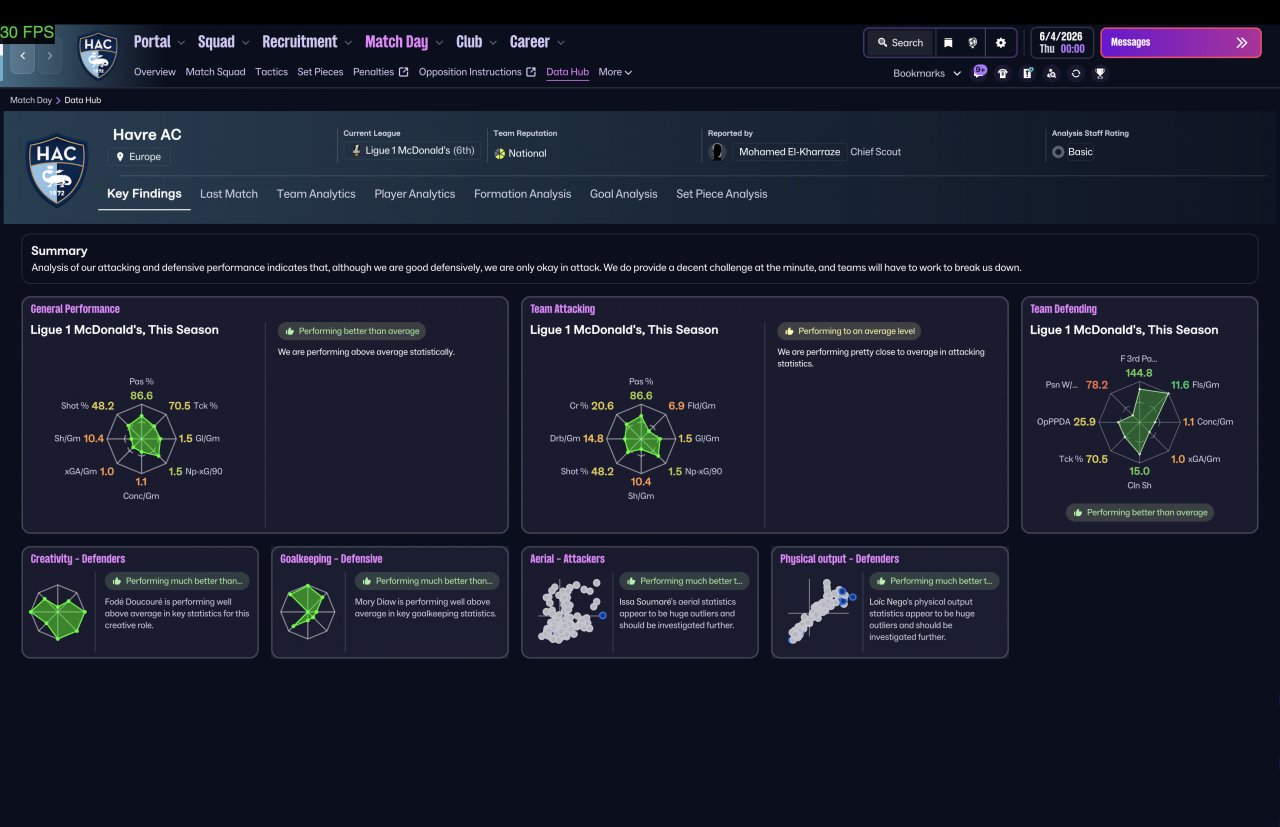Click the Team Attacking card title
1280x827 pixels.
pyautogui.click(x=563, y=309)
